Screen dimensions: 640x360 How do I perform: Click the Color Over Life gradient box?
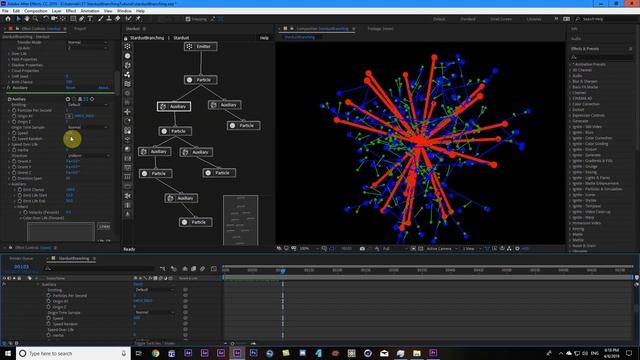coord(61,232)
